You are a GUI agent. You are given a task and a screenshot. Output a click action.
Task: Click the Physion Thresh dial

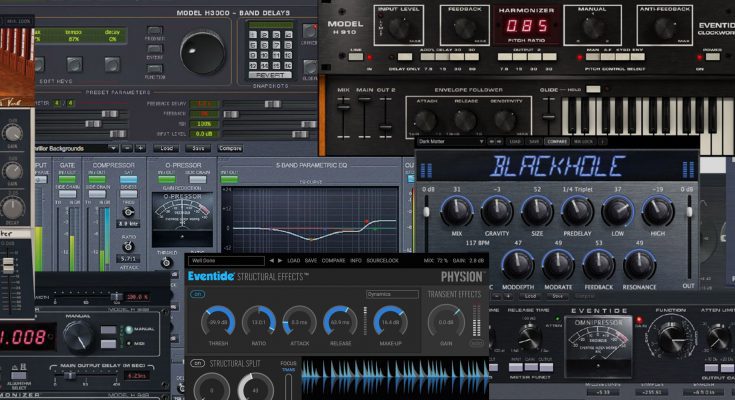217,322
